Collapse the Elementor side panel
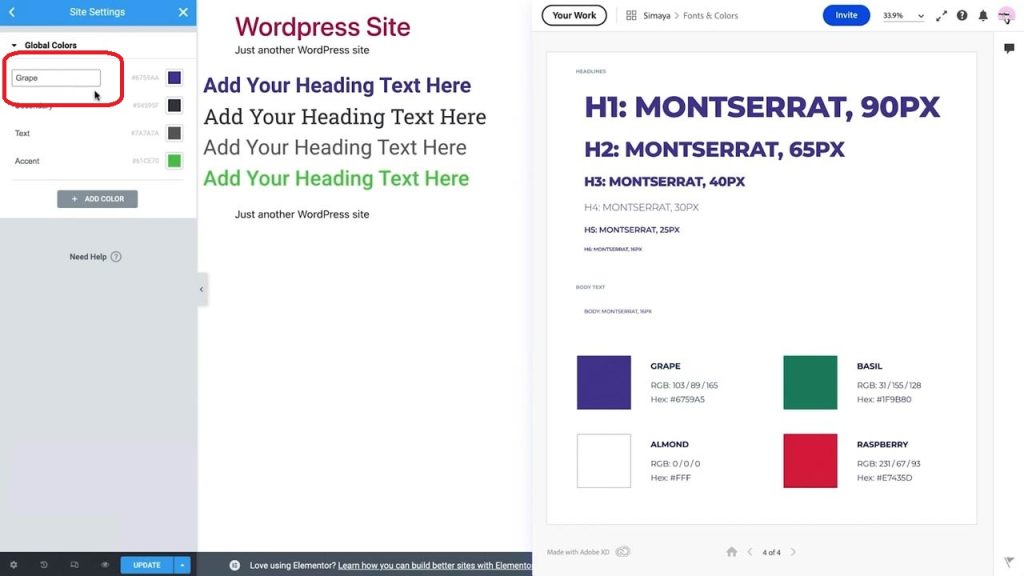The height and width of the screenshot is (576, 1024). [x=201, y=289]
